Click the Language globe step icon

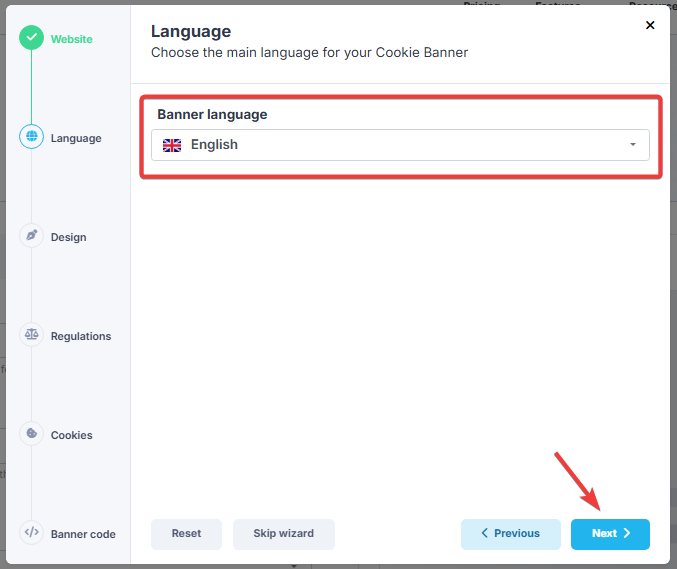(x=32, y=136)
